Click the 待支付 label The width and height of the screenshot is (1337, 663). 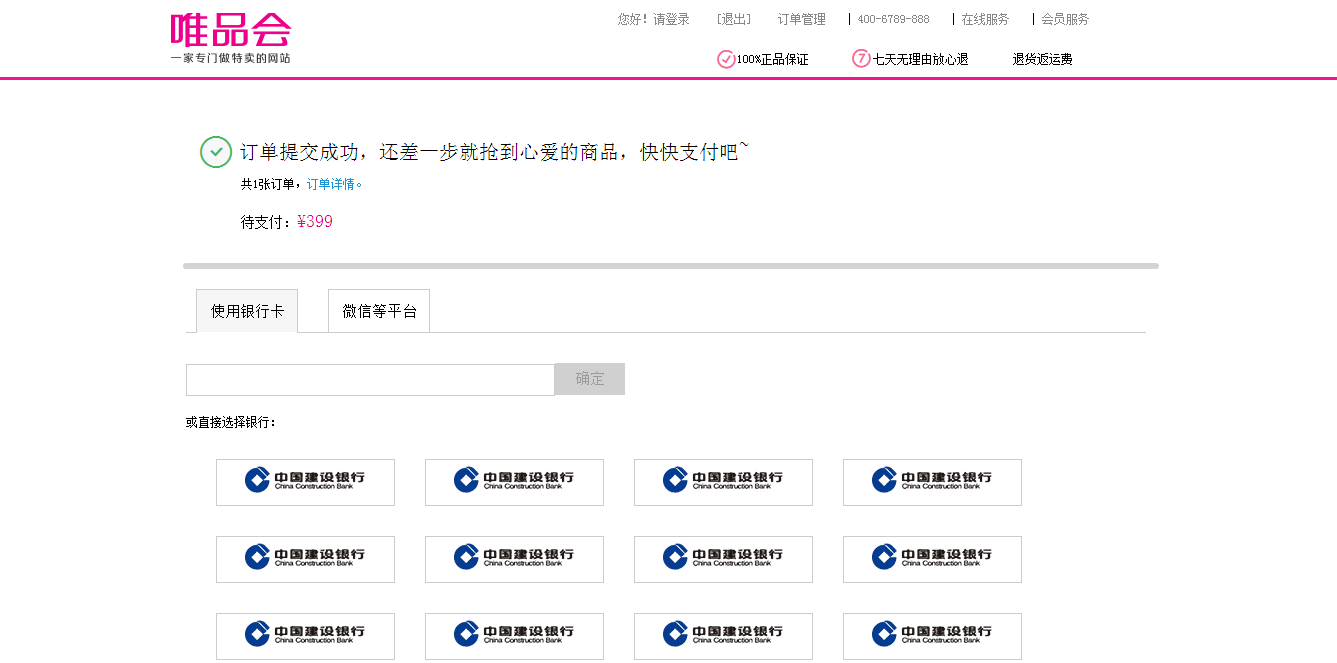[266, 222]
